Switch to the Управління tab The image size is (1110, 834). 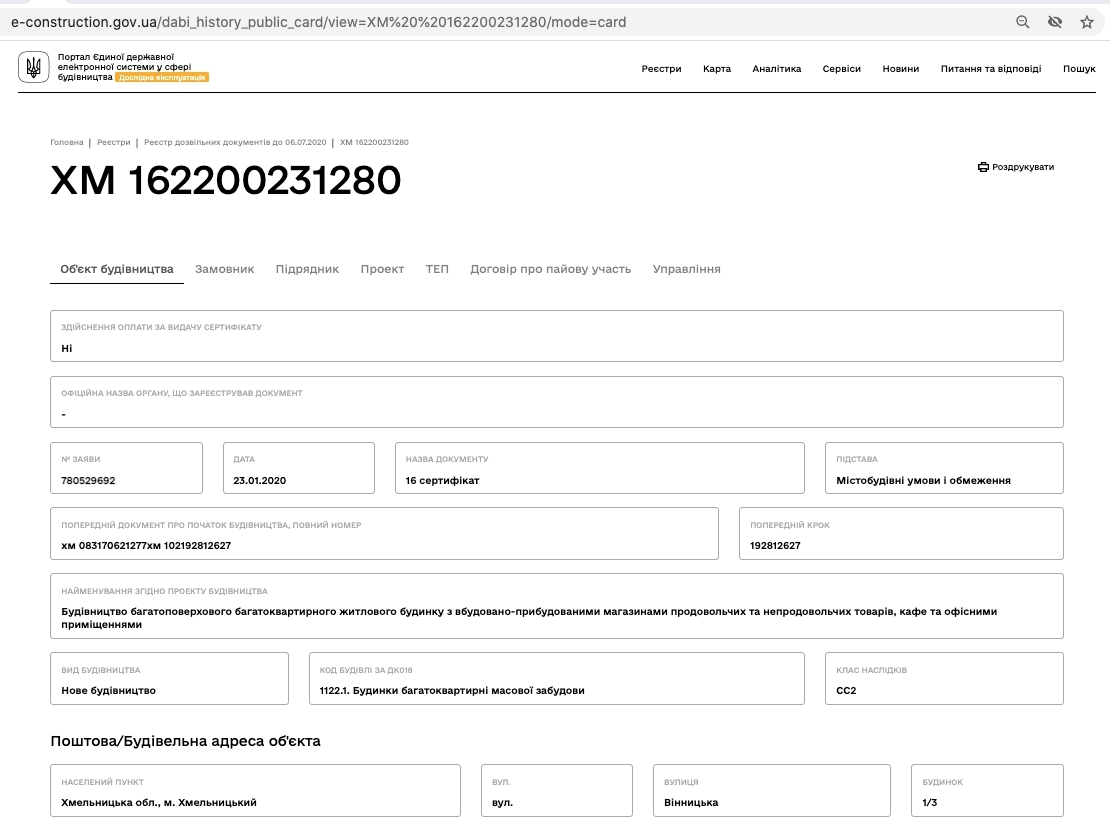(687, 269)
